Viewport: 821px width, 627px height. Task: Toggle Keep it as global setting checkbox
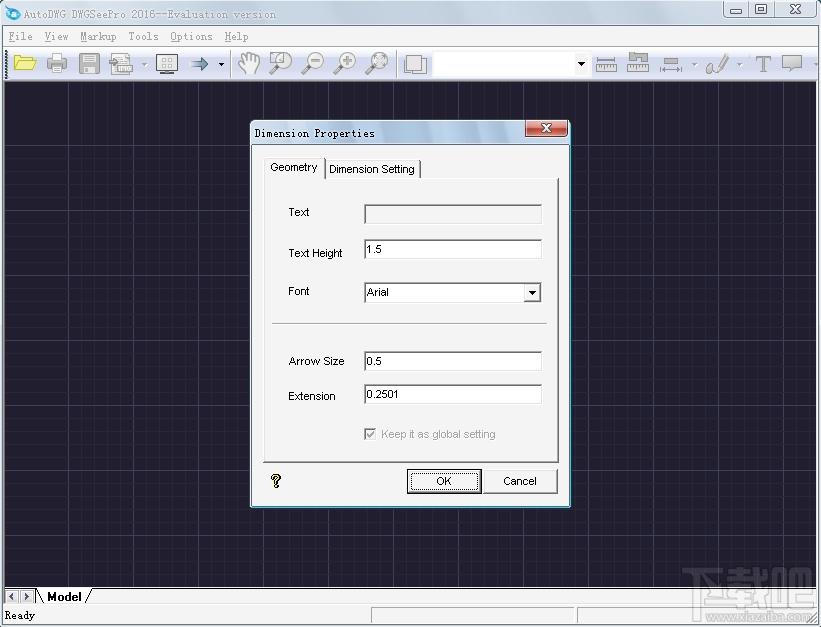(x=370, y=434)
